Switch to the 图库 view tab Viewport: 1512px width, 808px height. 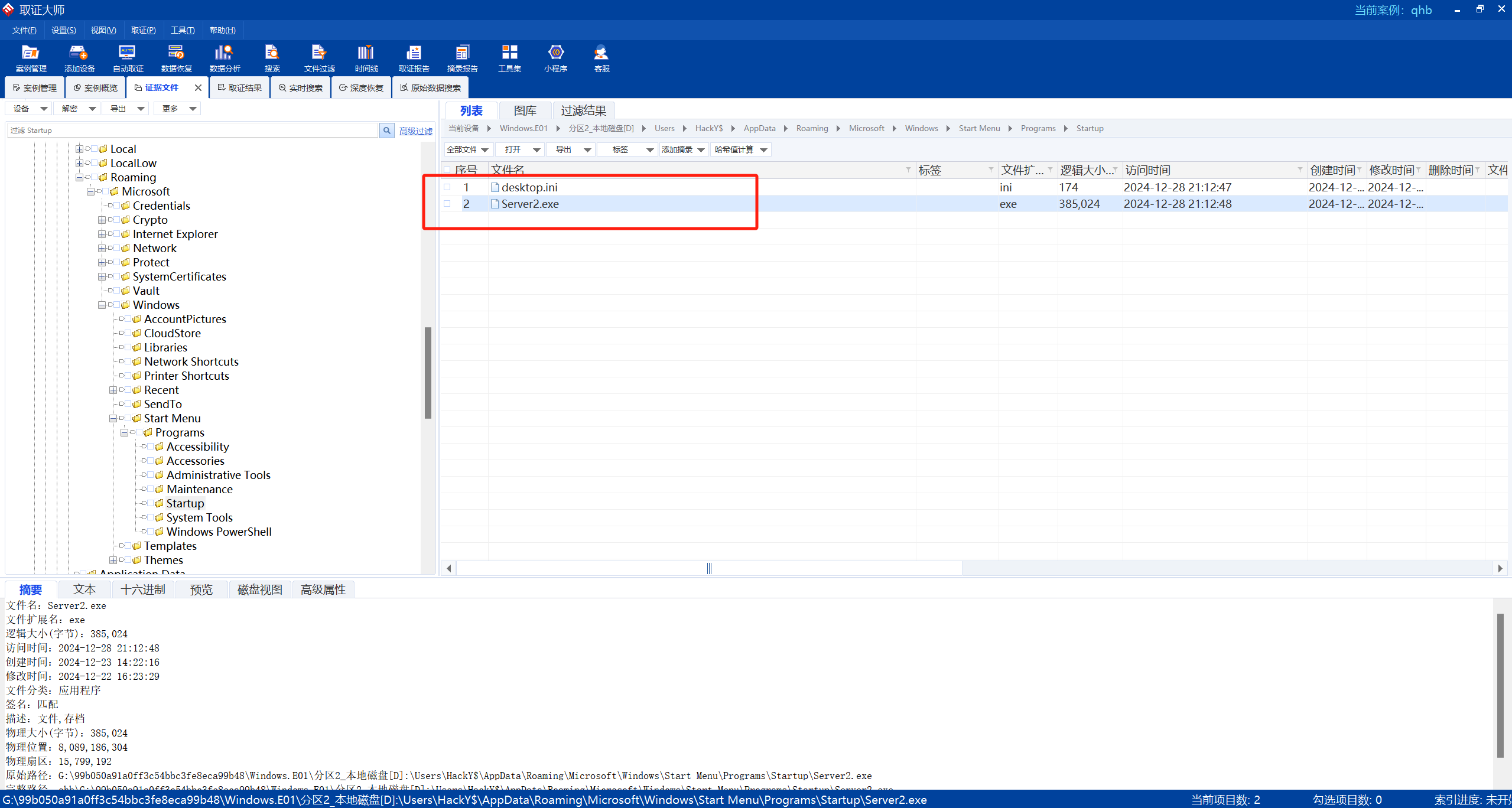525,110
